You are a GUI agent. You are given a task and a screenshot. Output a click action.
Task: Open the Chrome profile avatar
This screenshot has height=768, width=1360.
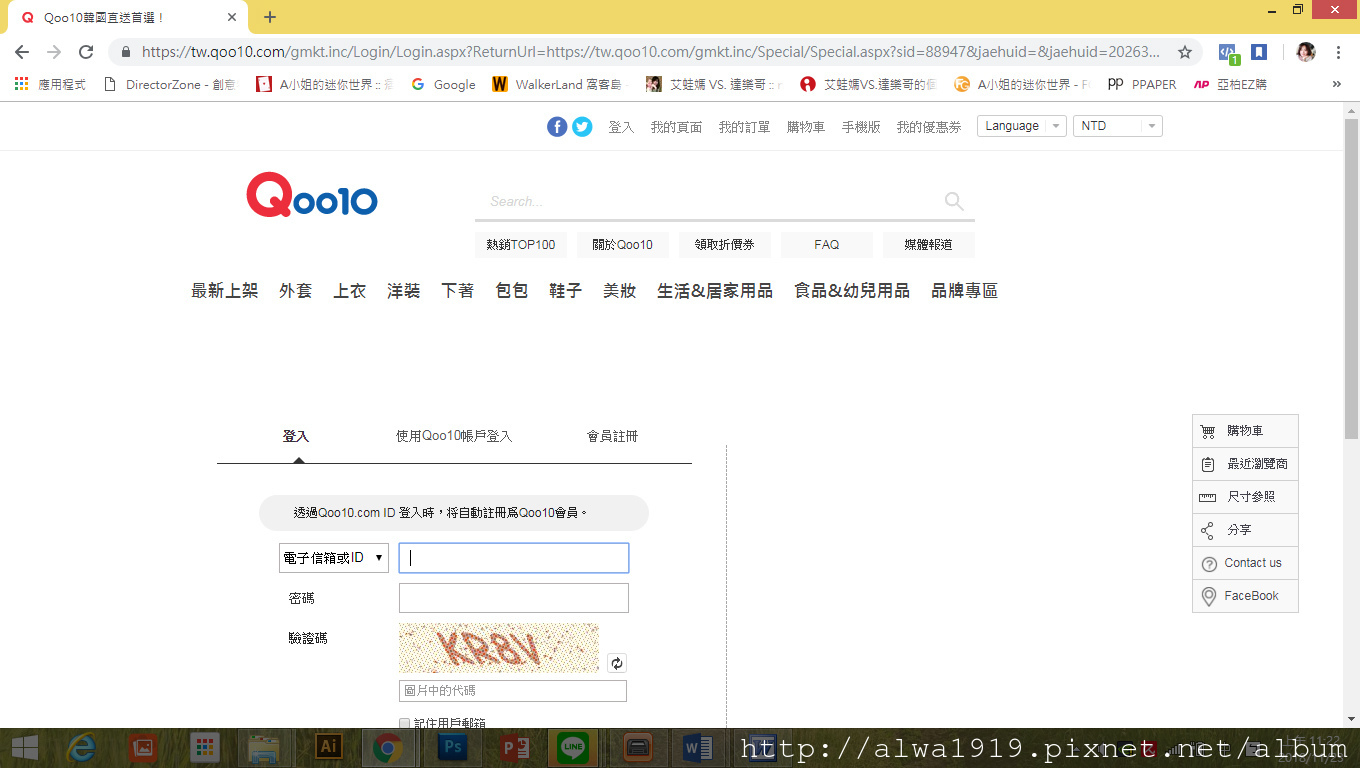point(1306,52)
